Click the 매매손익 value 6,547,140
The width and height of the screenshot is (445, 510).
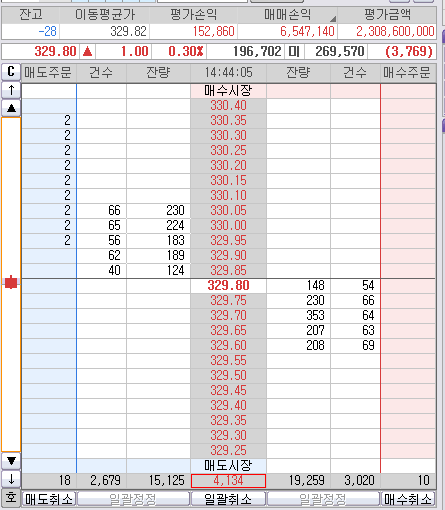(307, 32)
